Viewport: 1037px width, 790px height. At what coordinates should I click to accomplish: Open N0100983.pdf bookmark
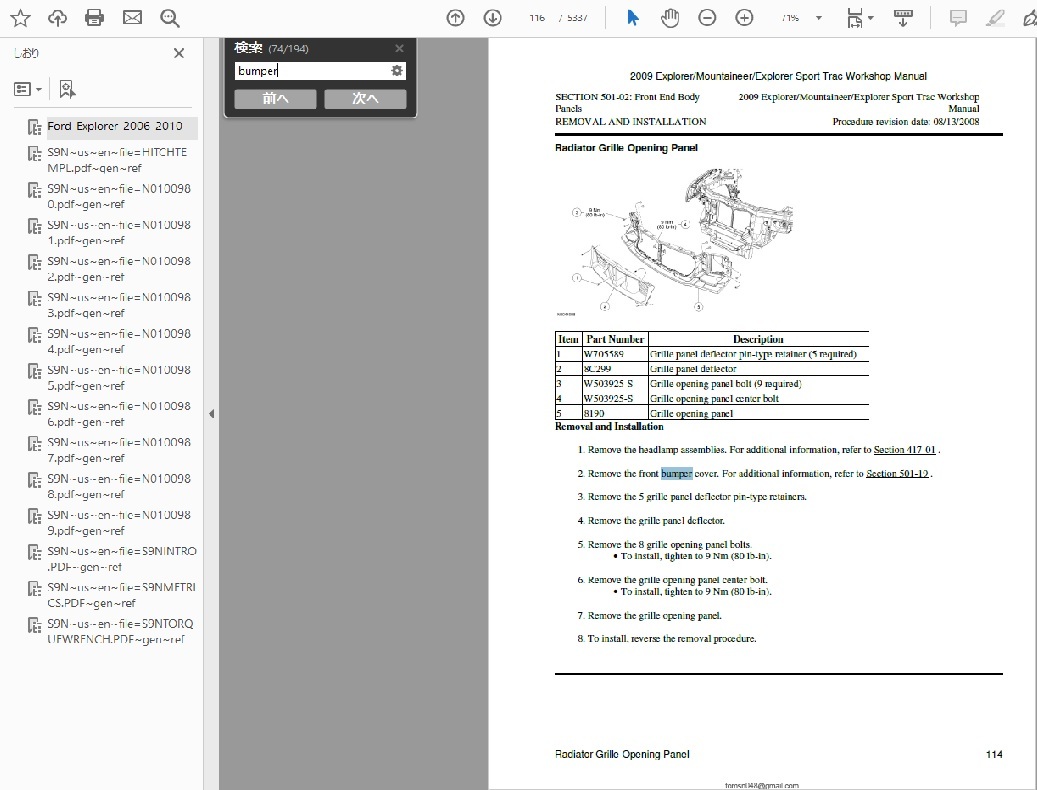(x=119, y=305)
